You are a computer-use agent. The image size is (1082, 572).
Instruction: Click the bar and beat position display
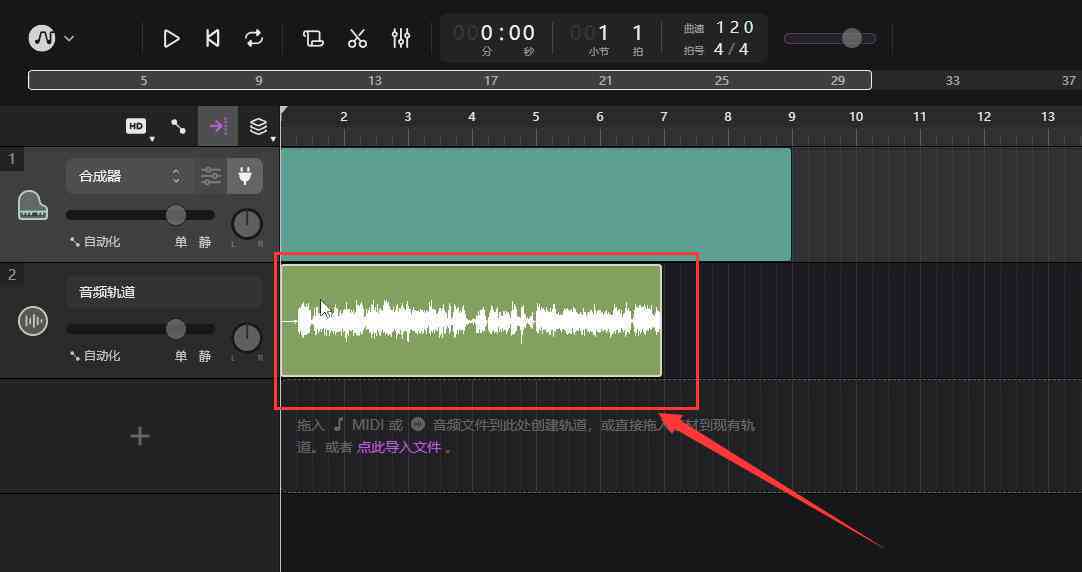(607, 39)
